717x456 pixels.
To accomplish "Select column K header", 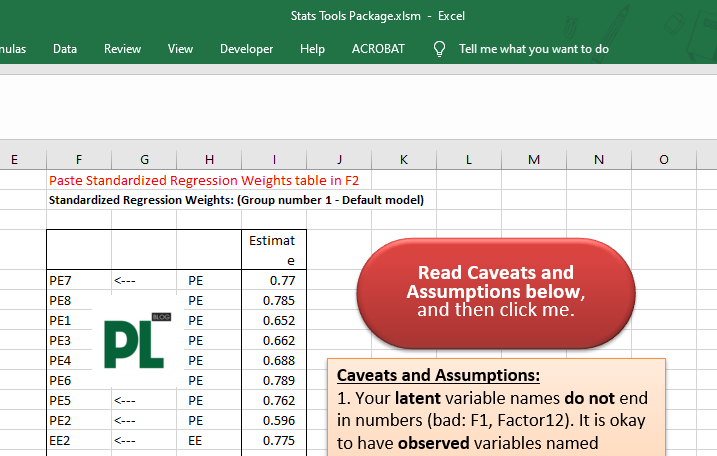I will pos(404,160).
